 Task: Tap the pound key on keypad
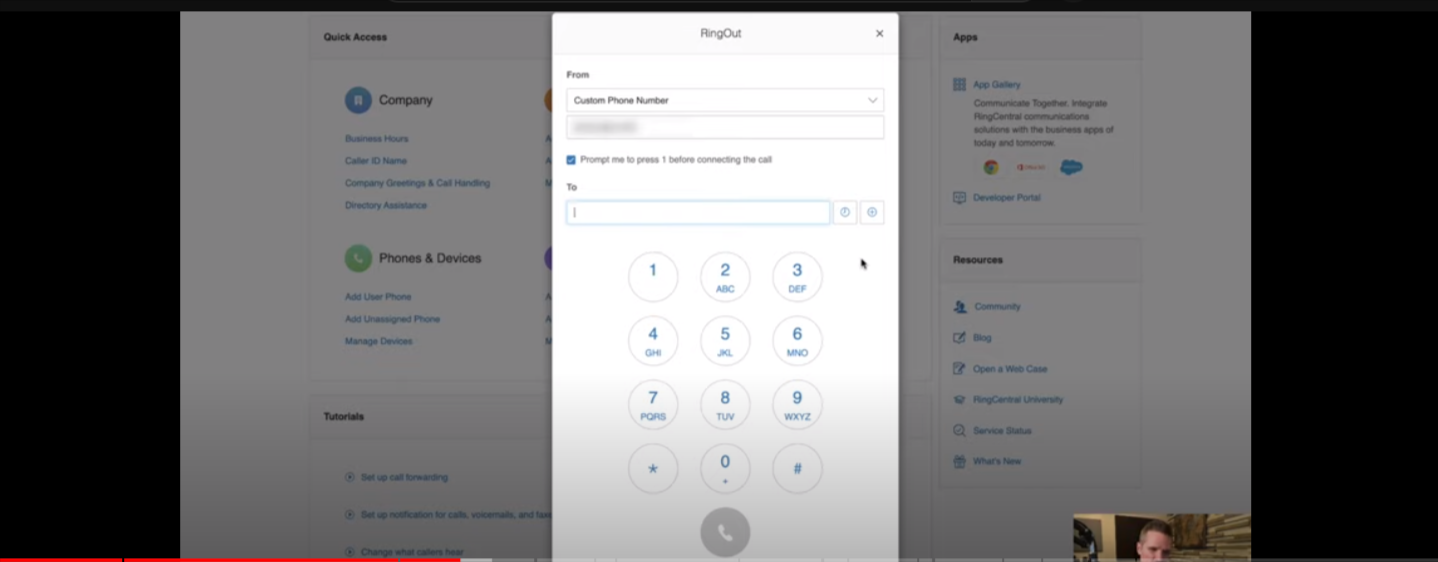click(797, 469)
